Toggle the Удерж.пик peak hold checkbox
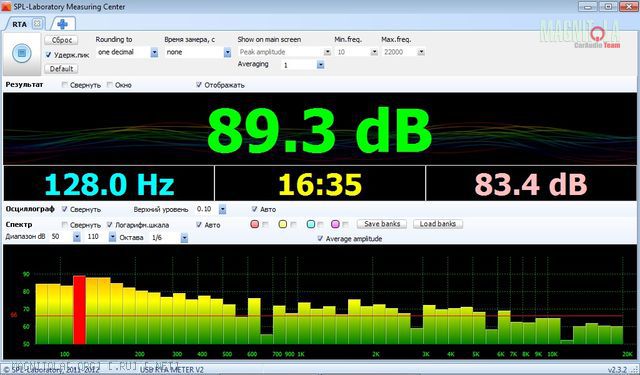640x375 pixels. coord(49,55)
